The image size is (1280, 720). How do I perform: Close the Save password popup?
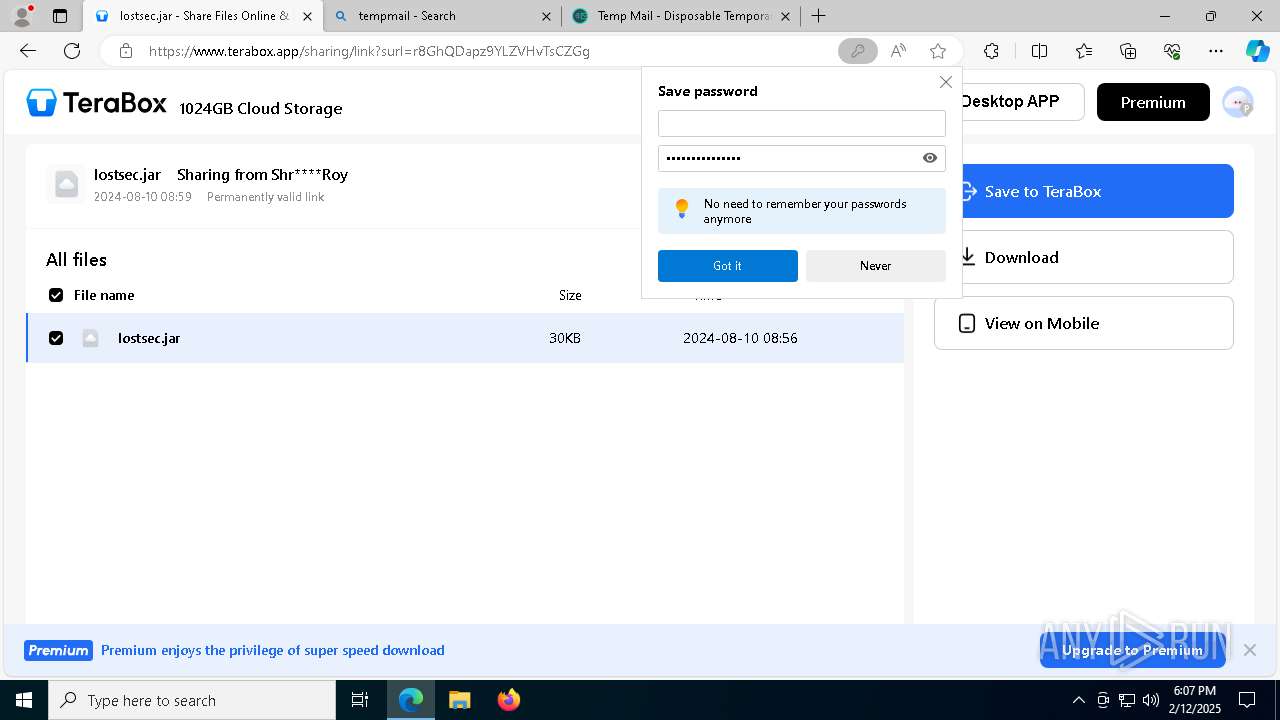[x=945, y=82]
